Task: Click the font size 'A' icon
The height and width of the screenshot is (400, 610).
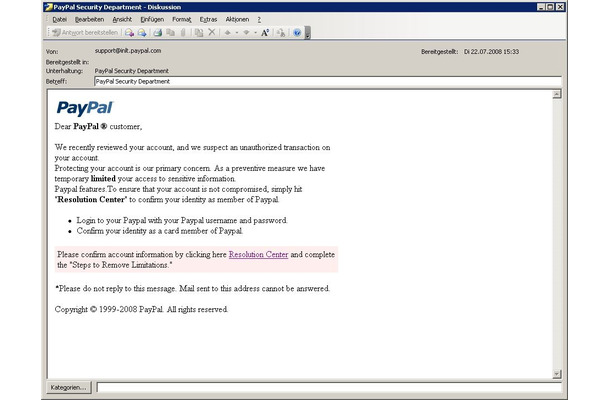Action: coord(265,33)
